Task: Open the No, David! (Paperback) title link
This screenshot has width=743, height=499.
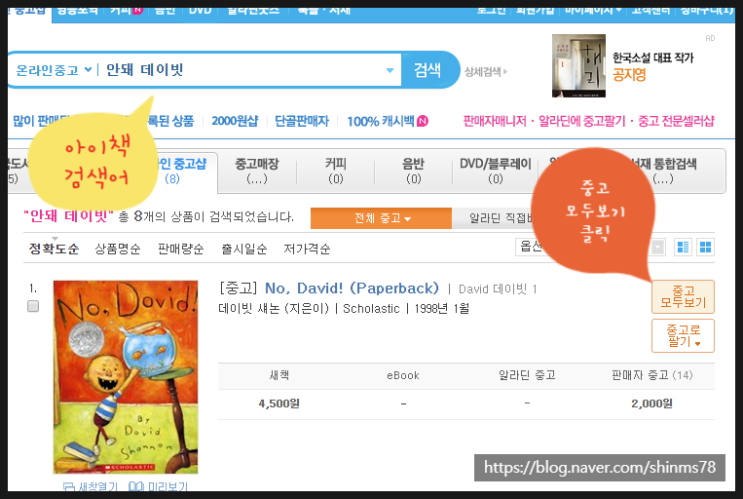Action: click(x=352, y=288)
